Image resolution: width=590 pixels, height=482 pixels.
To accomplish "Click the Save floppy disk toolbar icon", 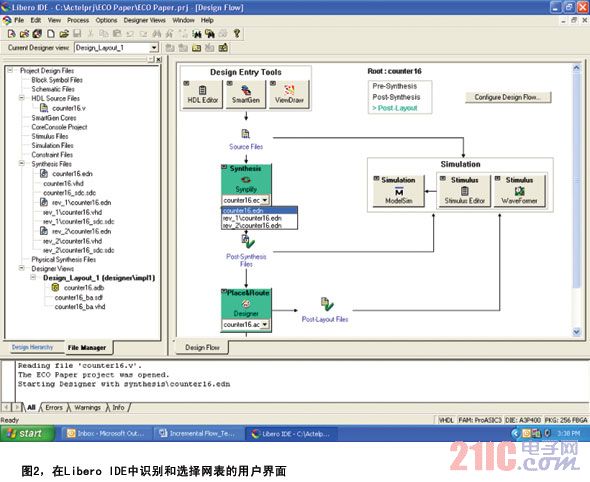I will (x=77, y=34).
